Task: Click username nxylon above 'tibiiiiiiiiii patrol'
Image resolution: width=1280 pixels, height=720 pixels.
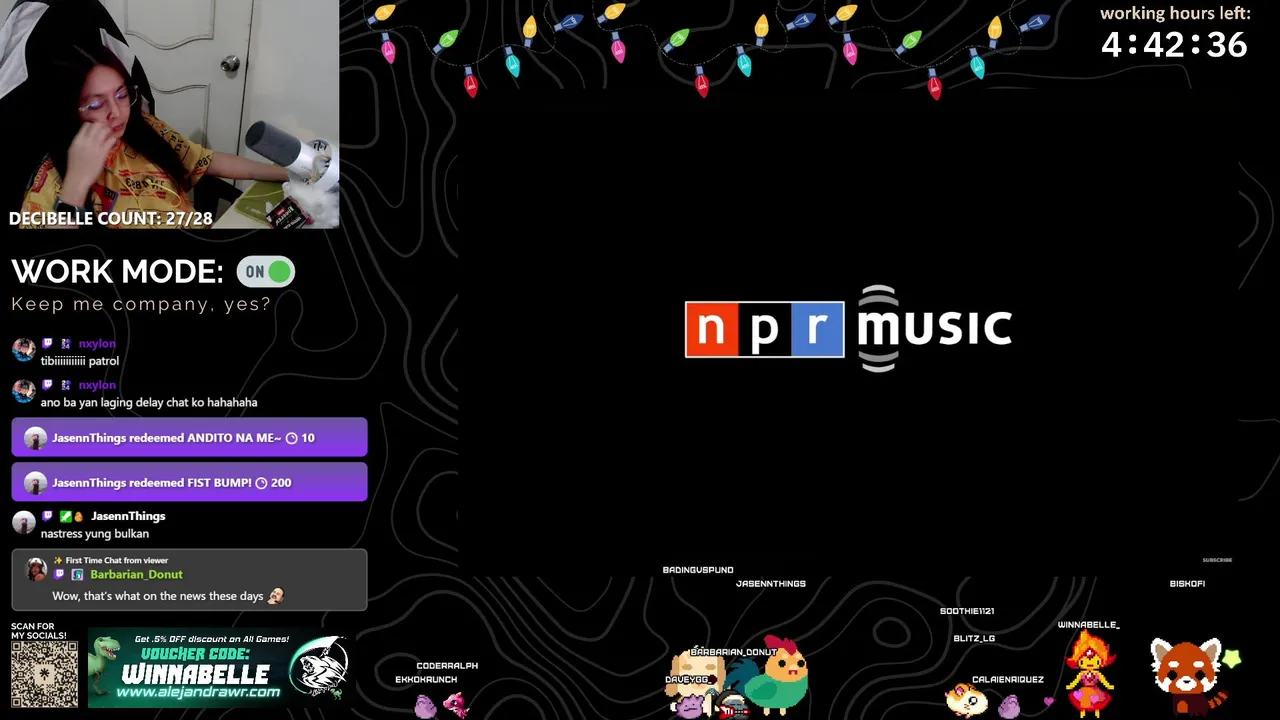Action: tap(97, 344)
